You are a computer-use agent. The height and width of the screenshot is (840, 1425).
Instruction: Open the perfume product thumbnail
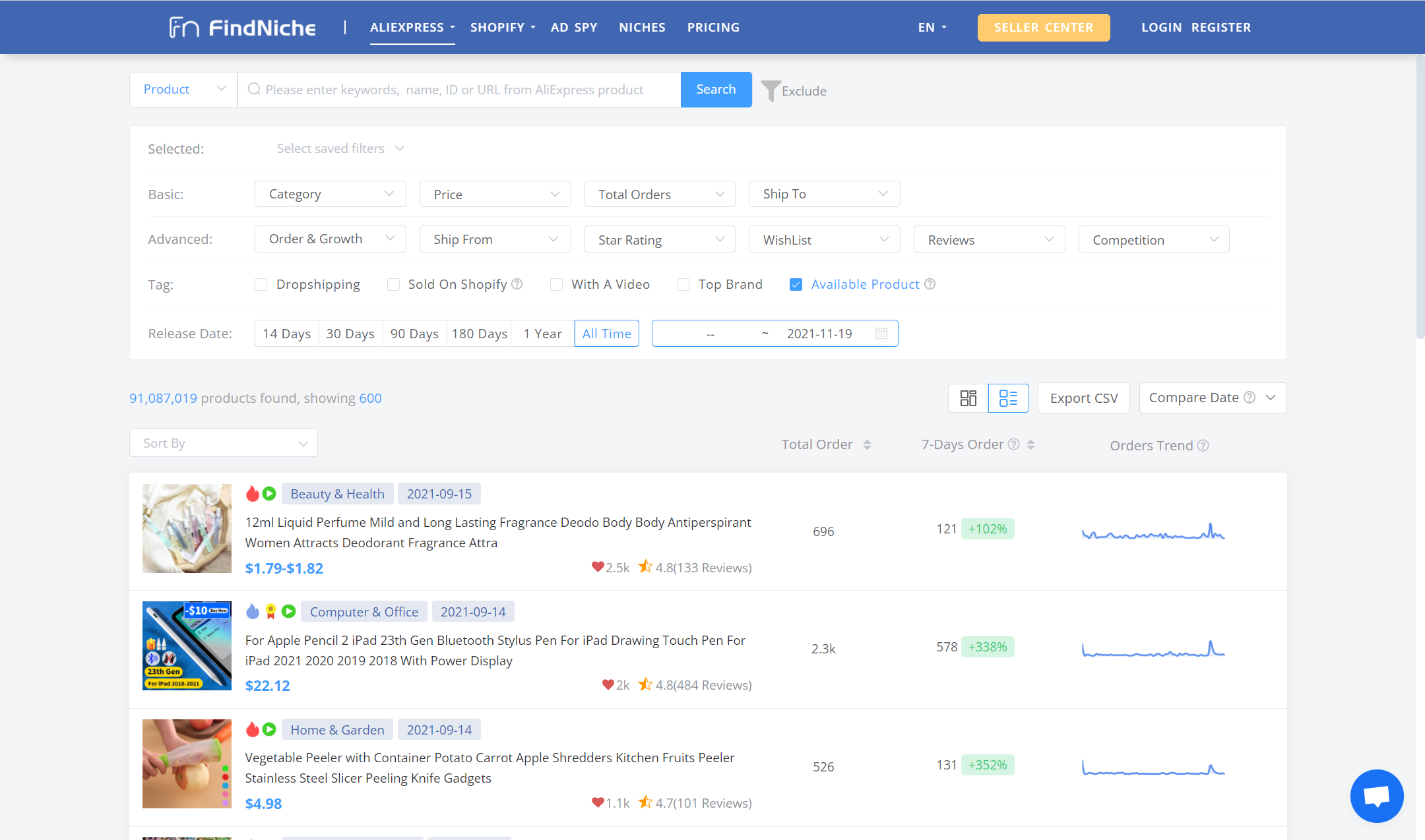(187, 528)
